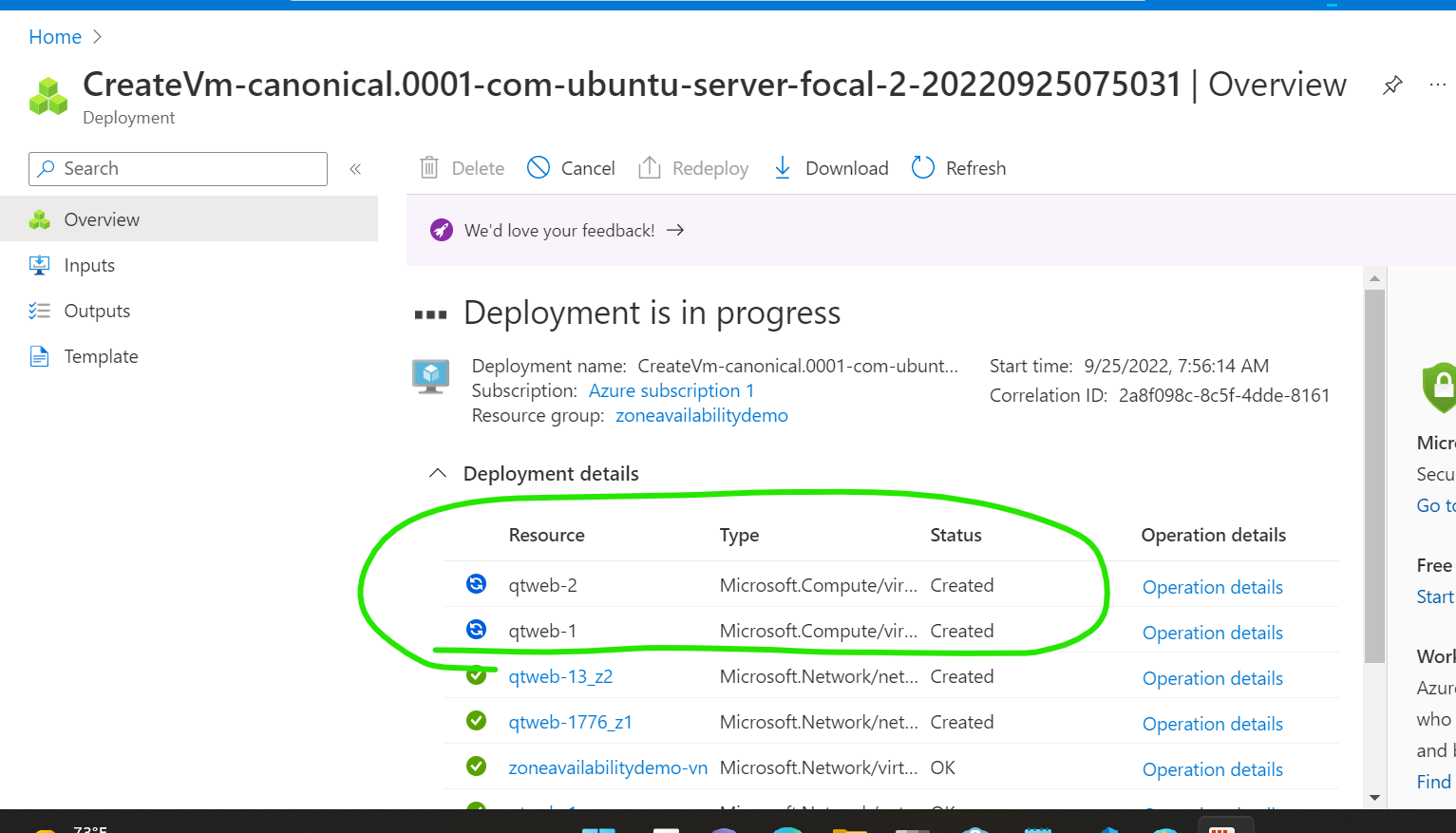Select the Redeploy icon

point(651,167)
